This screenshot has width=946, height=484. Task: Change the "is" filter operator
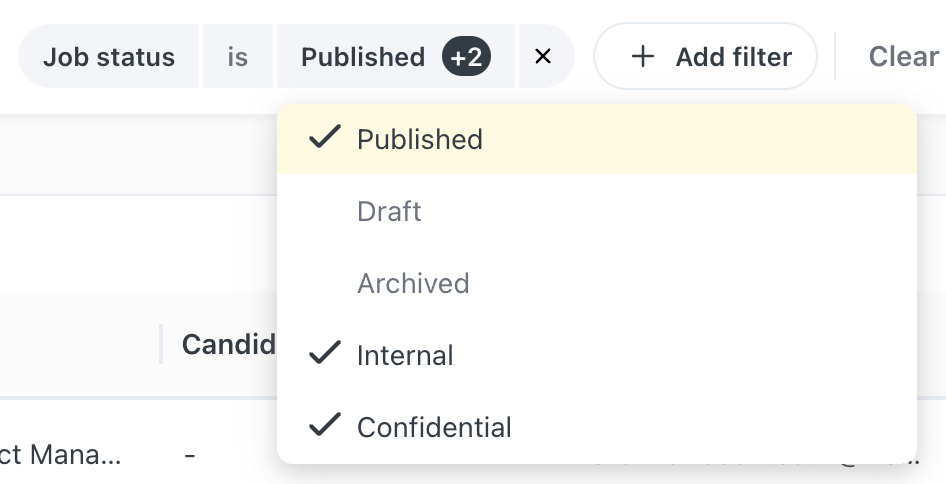237,57
